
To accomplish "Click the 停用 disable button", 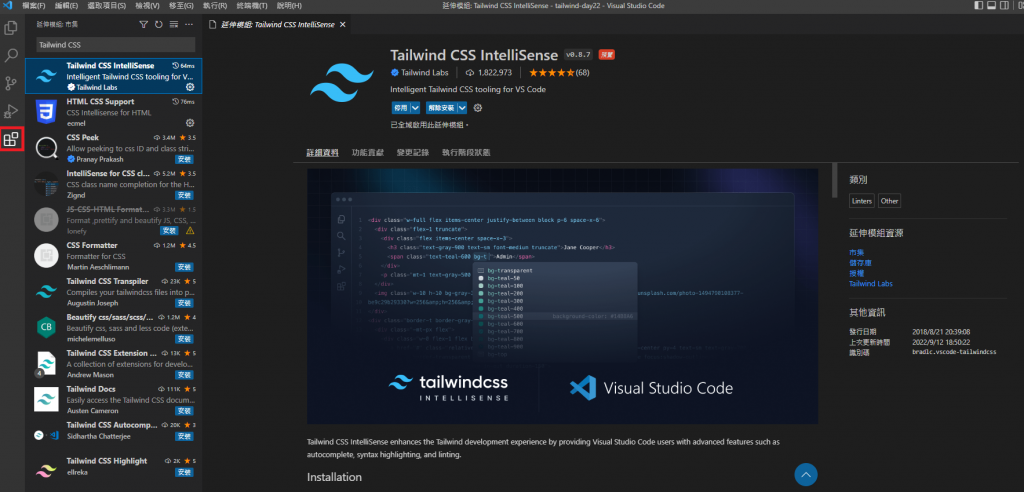I will [400, 108].
